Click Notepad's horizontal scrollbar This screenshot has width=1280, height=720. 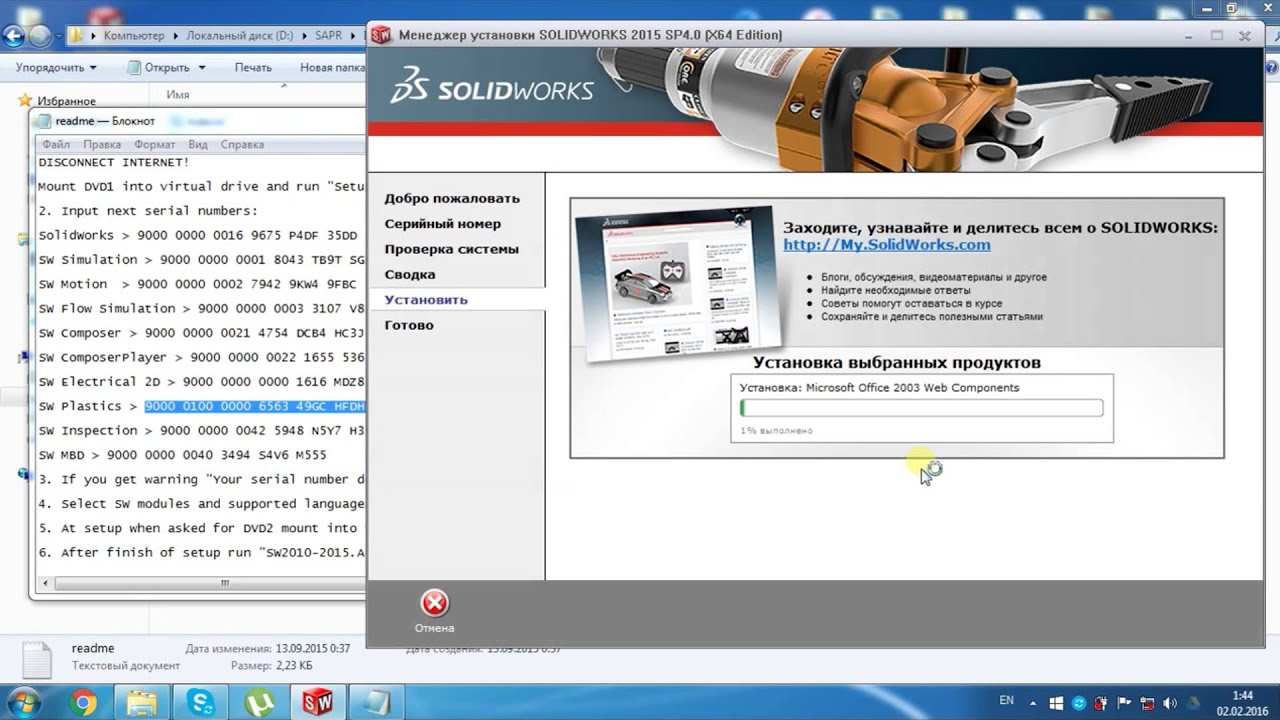click(200, 582)
